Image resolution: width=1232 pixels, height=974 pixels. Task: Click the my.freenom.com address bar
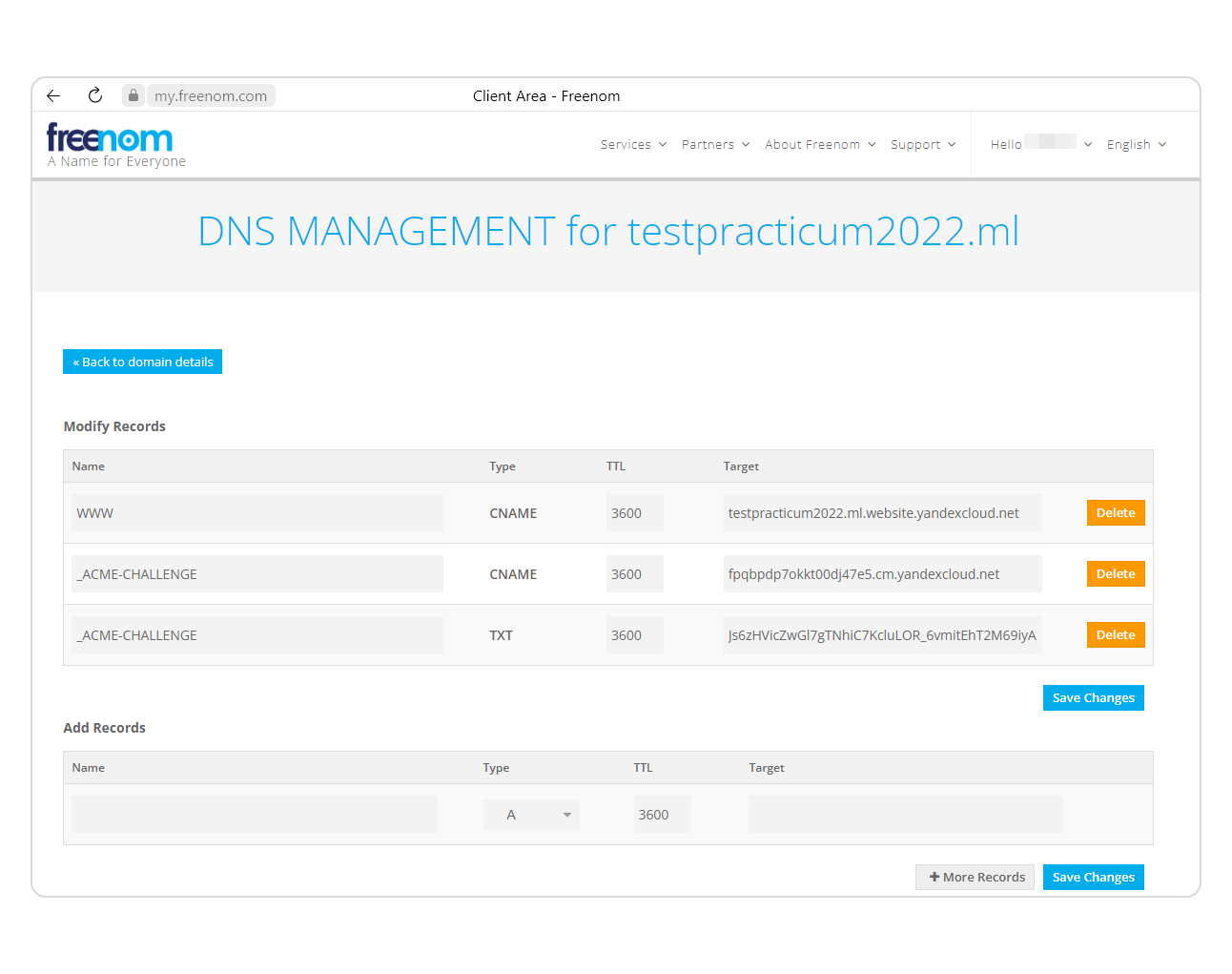point(211,95)
